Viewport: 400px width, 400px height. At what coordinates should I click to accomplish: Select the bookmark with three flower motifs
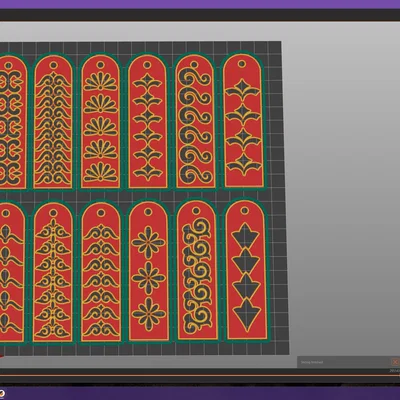[x=149, y=272]
